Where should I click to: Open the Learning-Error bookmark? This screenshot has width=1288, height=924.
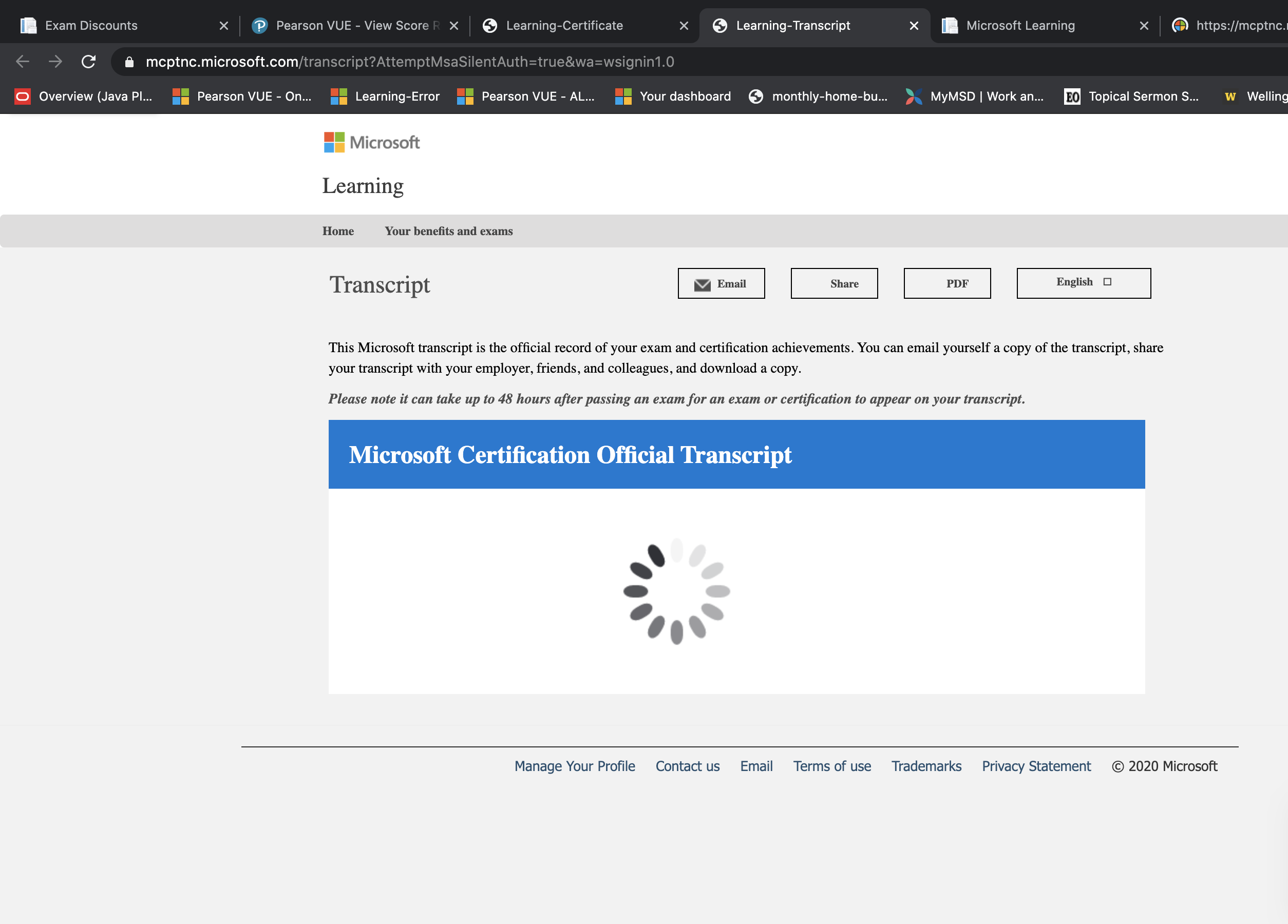coord(385,97)
